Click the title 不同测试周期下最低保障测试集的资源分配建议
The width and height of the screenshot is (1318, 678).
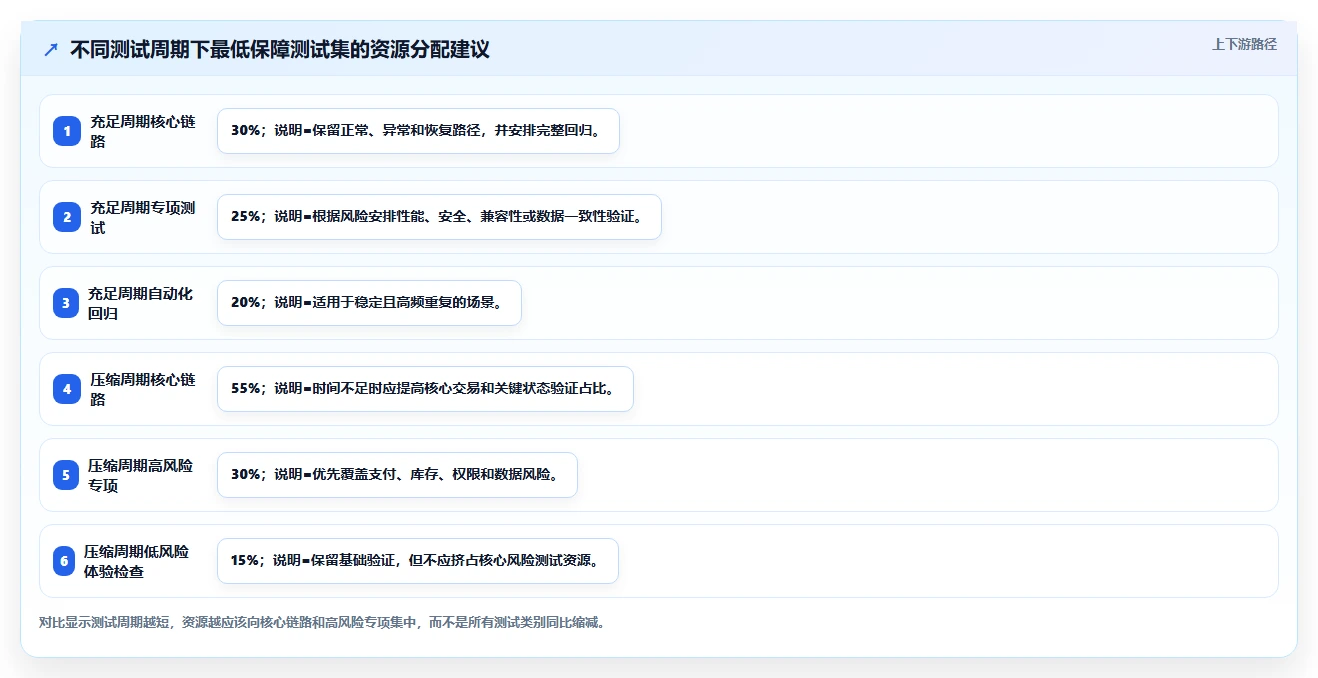coord(280,50)
